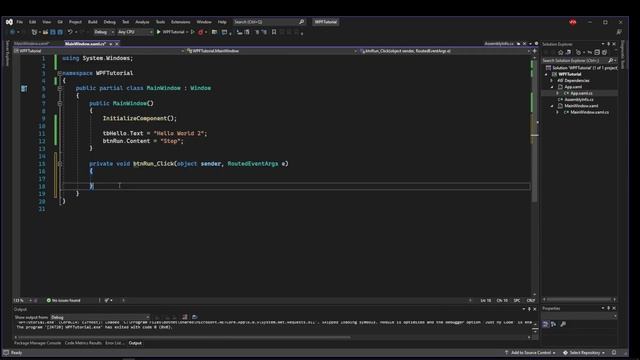Open the Debug menu
The height and width of the screenshot is (360, 640).
point(109,22)
